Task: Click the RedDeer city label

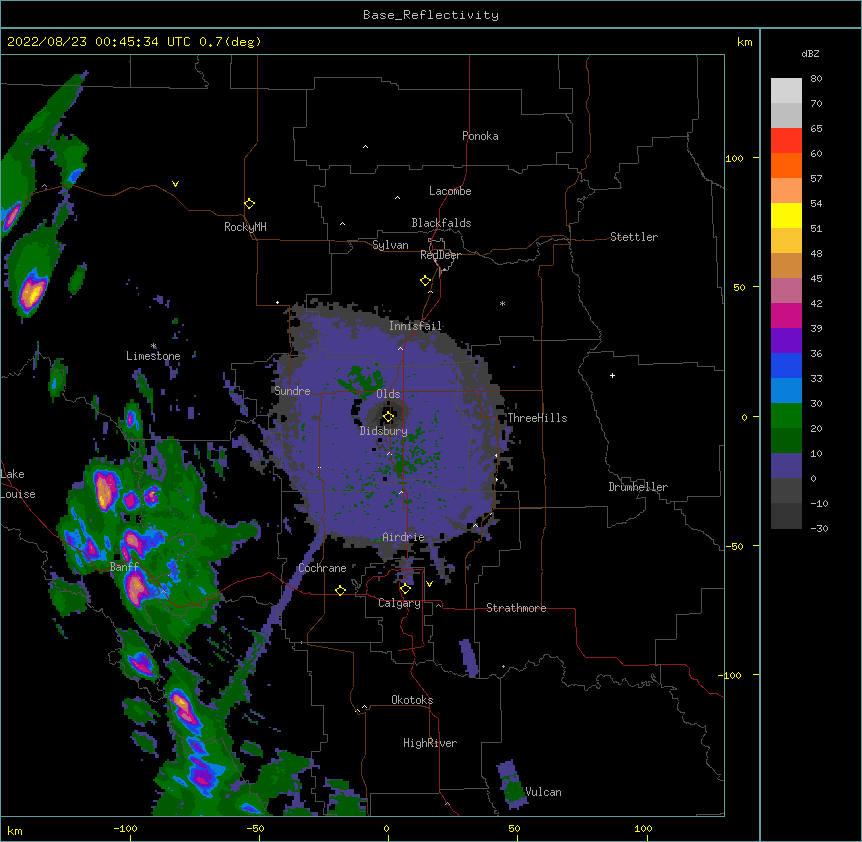Action: click(x=440, y=255)
